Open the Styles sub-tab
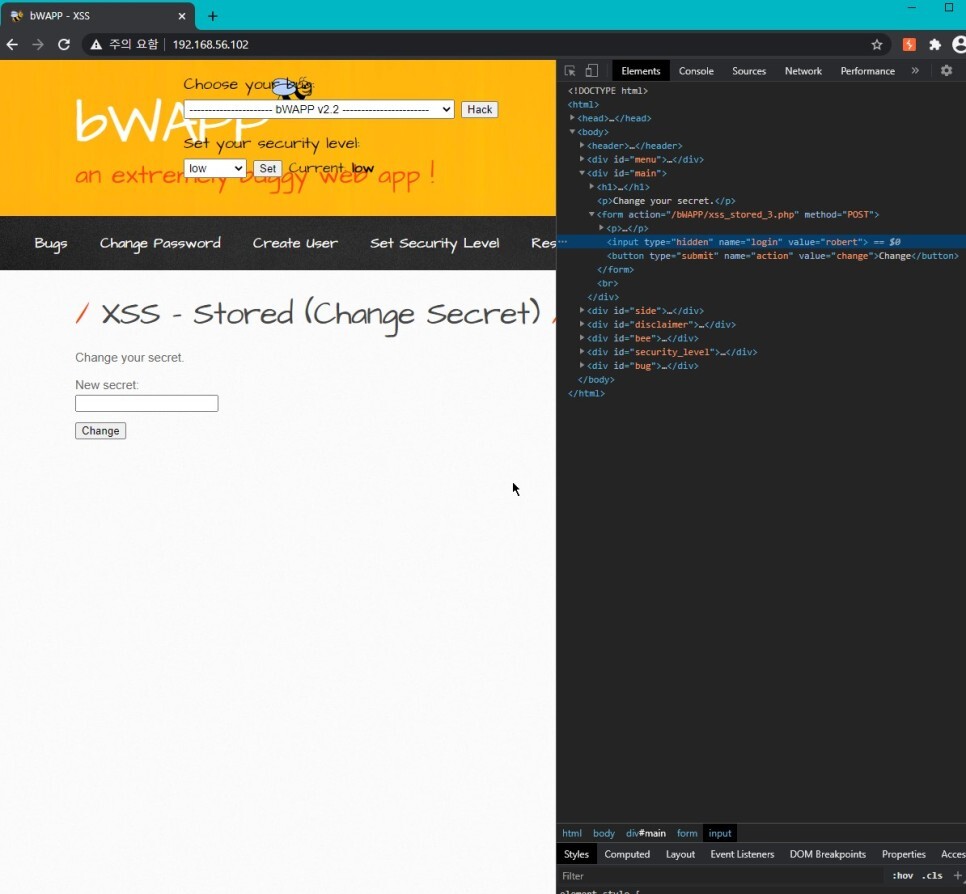The width and height of the screenshot is (966, 894). click(577, 854)
